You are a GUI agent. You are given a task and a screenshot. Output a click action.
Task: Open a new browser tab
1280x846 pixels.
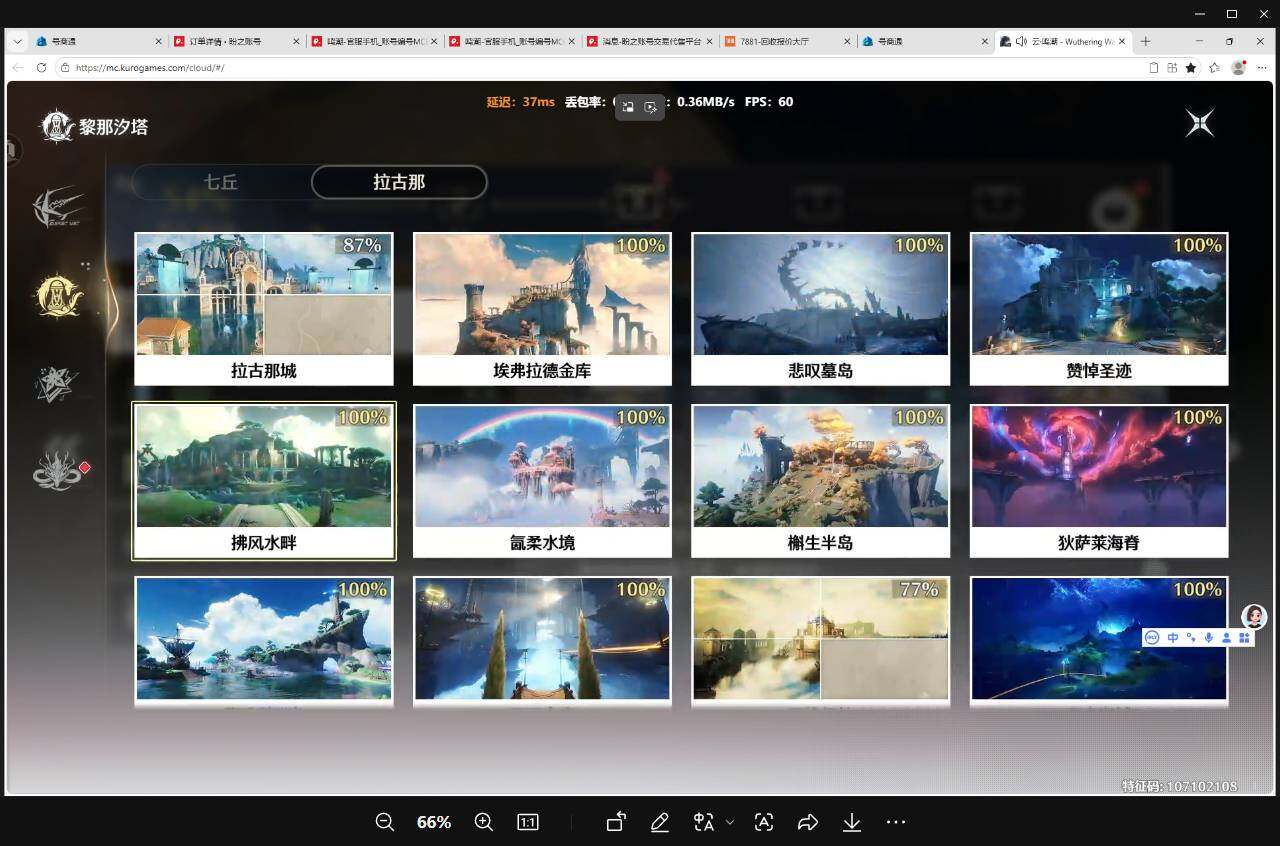[1146, 41]
